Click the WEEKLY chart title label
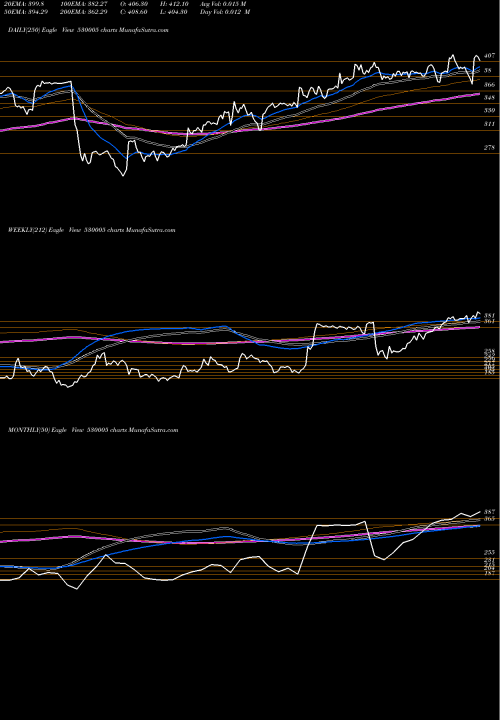The width and height of the screenshot is (500, 720). click(91, 230)
